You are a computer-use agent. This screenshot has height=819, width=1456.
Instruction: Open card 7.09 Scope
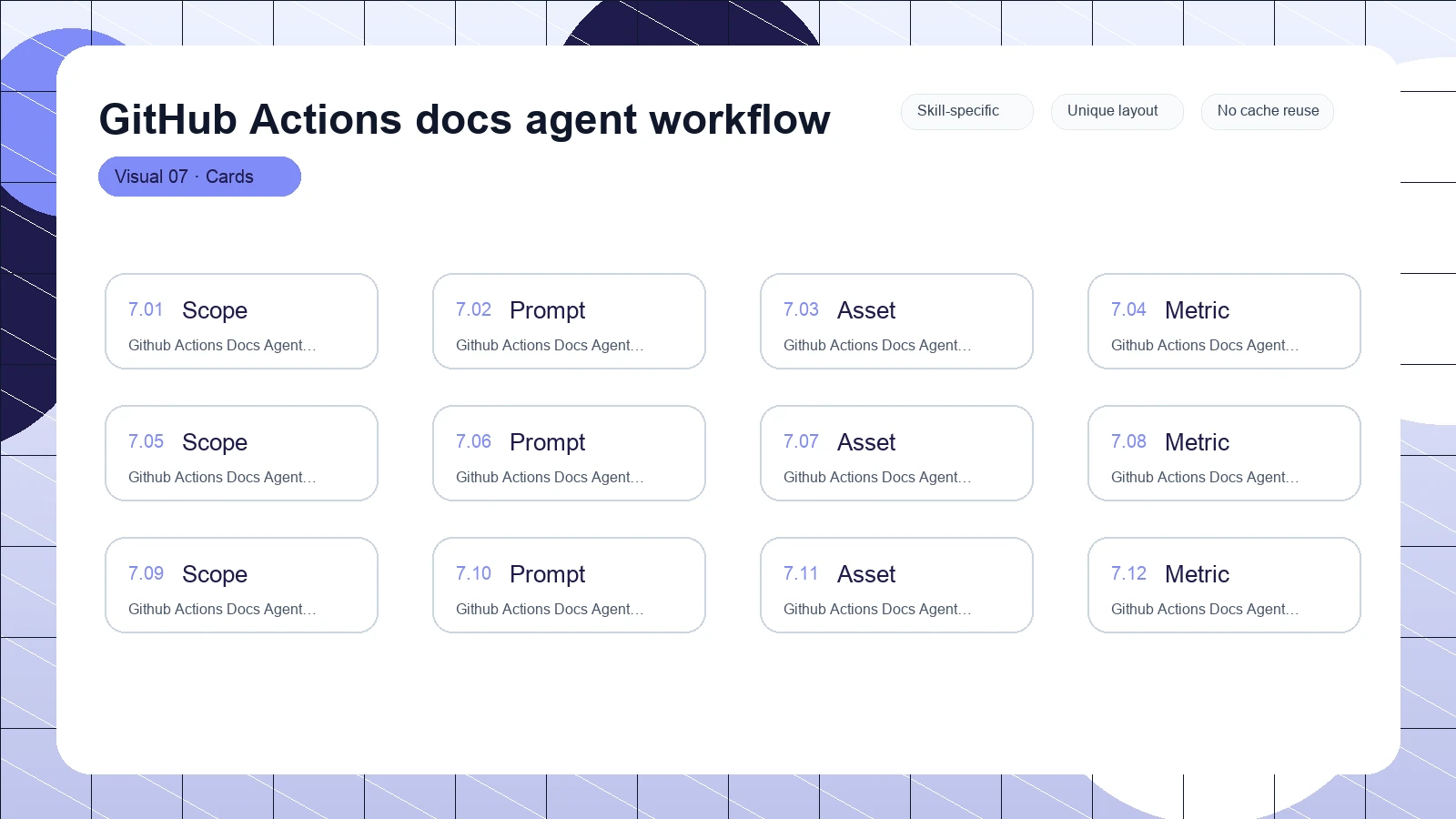(x=241, y=585)
